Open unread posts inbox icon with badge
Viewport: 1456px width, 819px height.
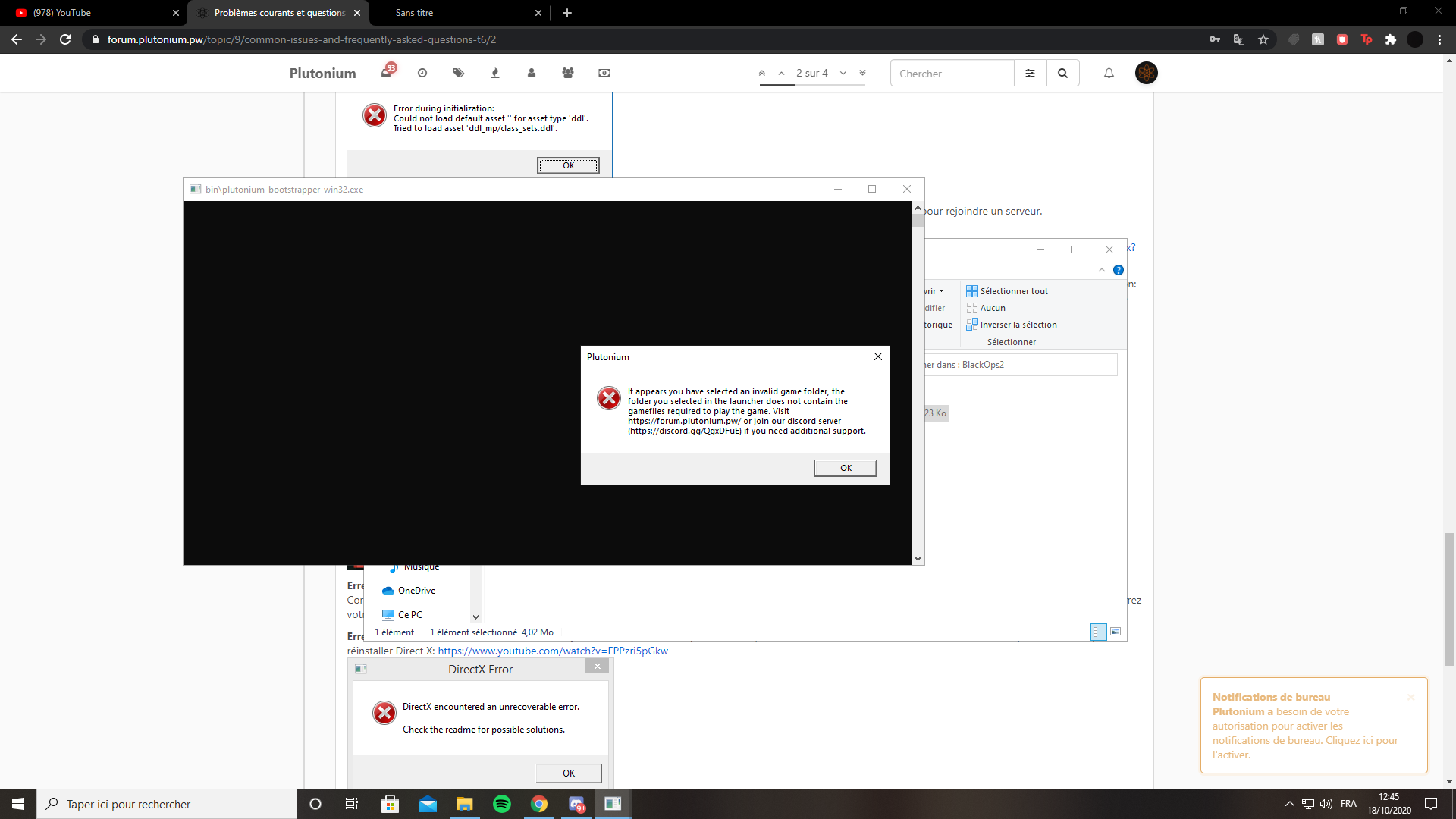click(388, 72)
